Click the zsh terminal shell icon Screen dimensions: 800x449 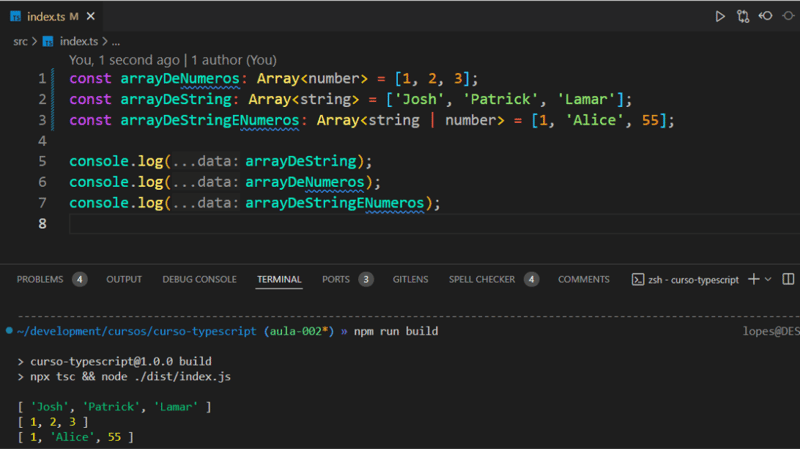tap(638, 280)
